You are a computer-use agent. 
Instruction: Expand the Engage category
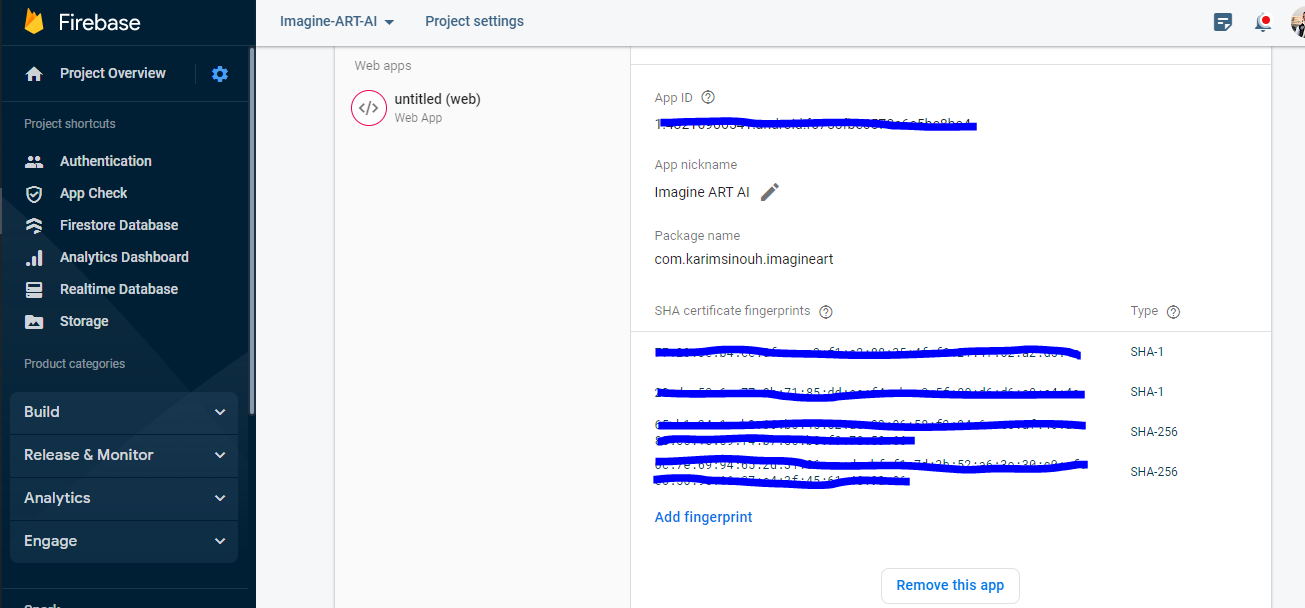[x=124, y=541]
